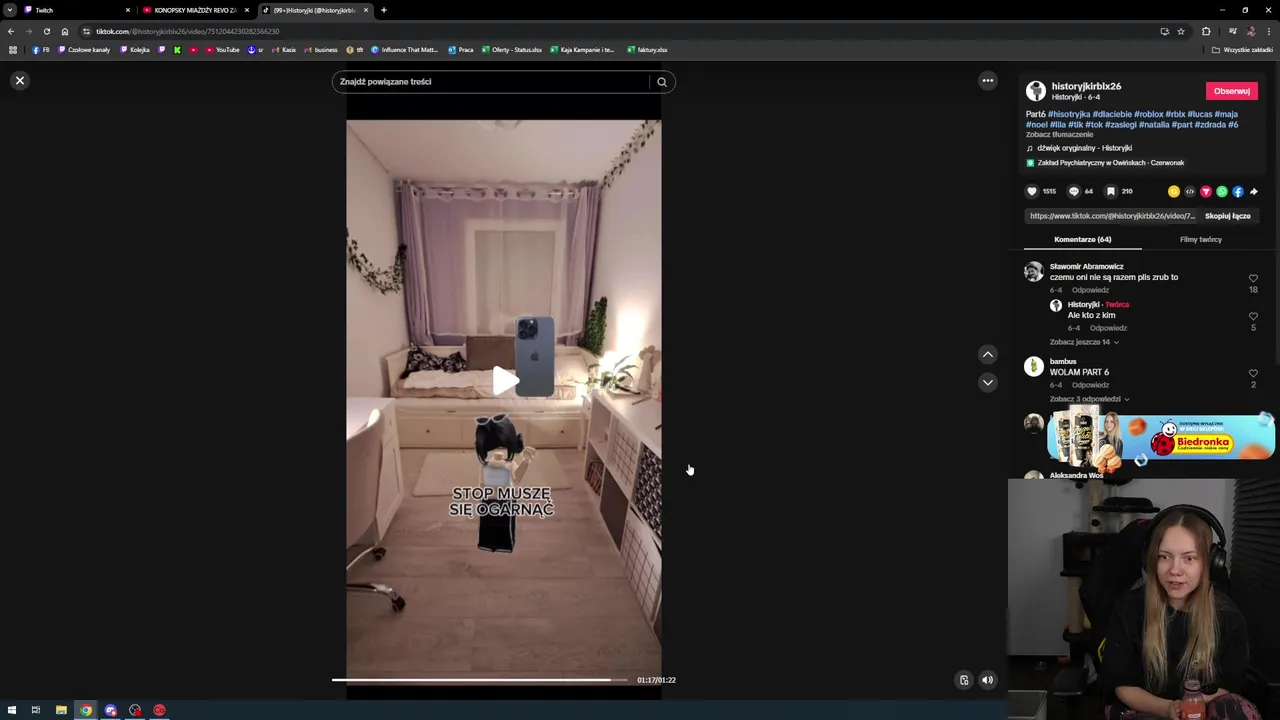
Task: Open Chrome from the taskbar
Action: pyautogui.click(x=86, y=710)
